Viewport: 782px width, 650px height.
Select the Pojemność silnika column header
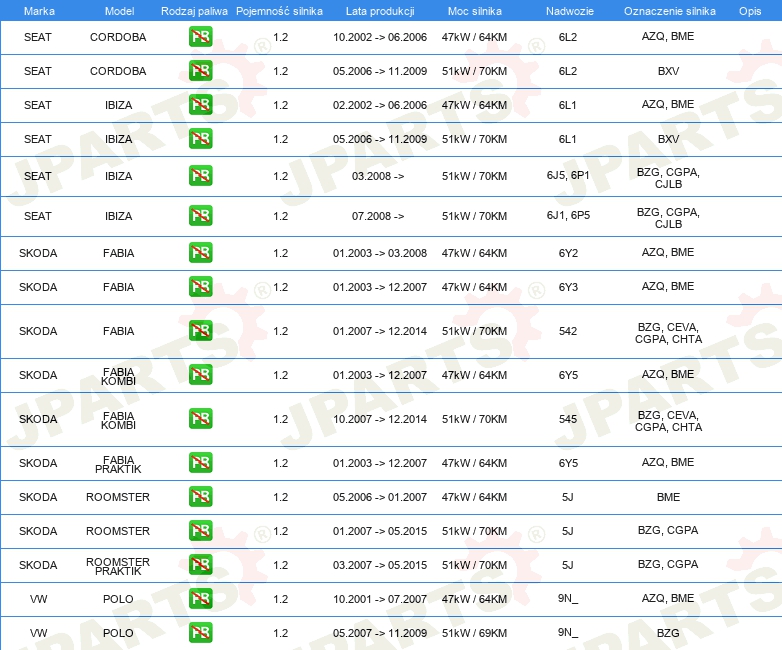point(279,11)
